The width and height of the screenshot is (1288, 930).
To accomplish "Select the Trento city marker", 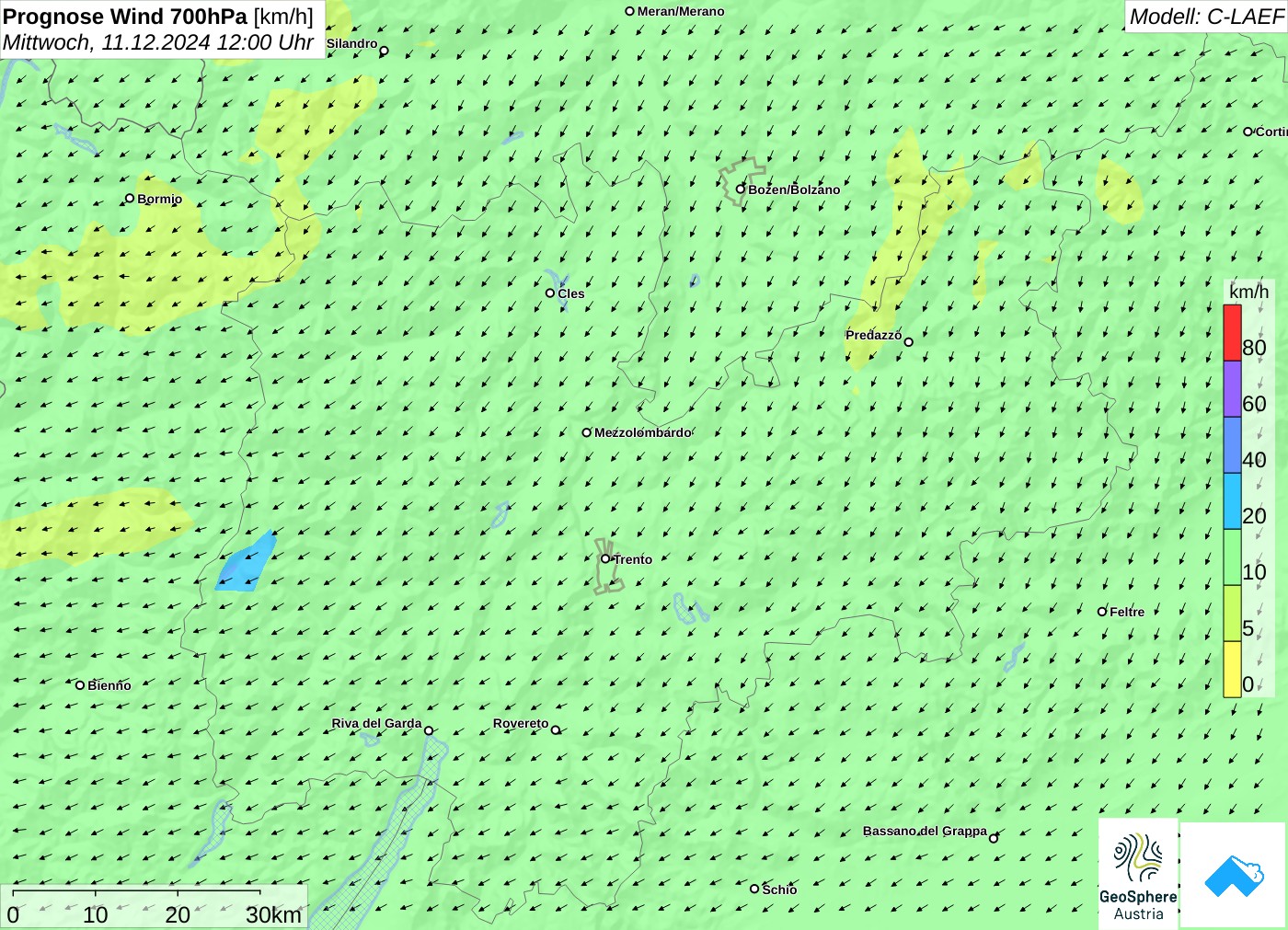I will pos(605,559).
